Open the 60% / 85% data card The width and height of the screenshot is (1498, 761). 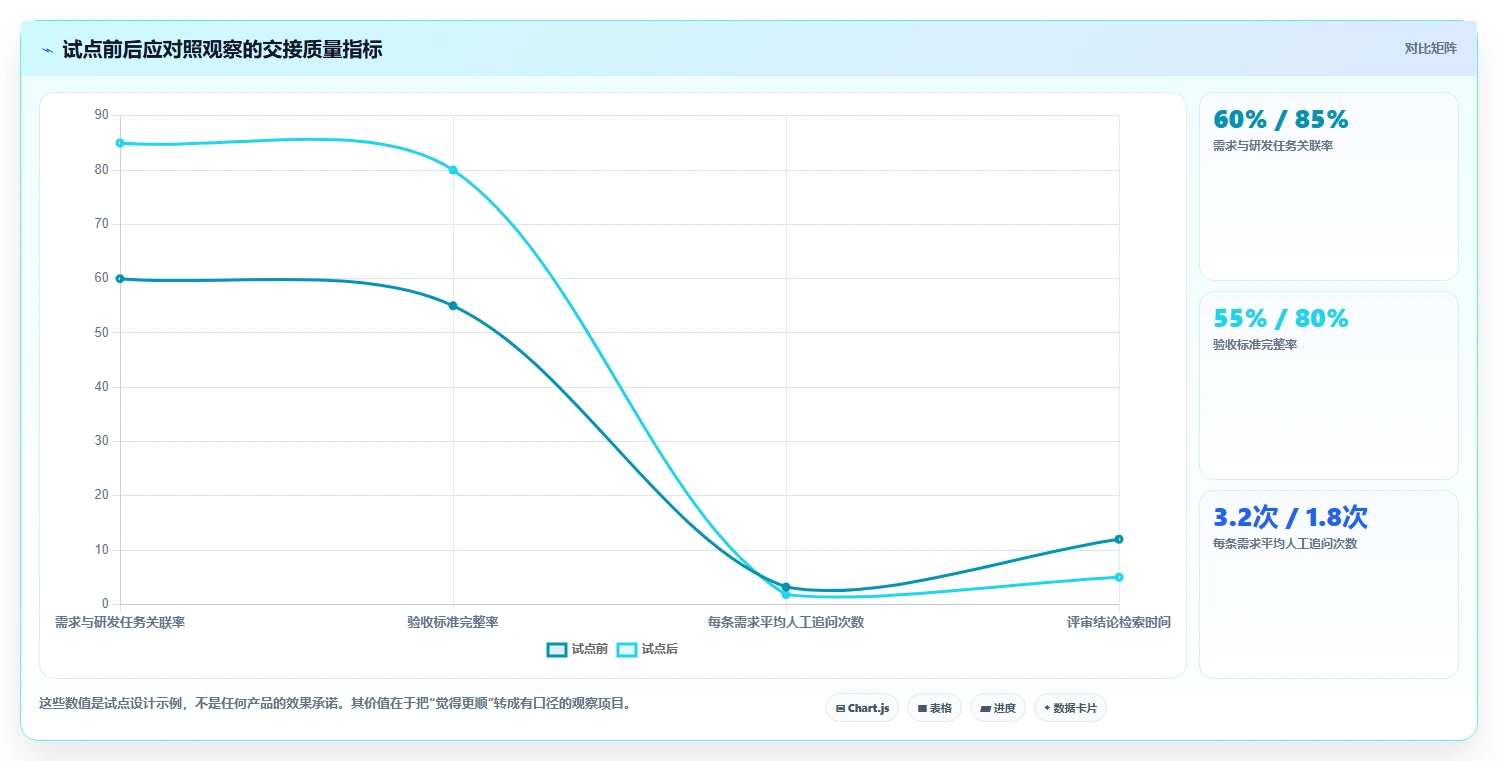pyautogui.click(x=1328, y=186)
